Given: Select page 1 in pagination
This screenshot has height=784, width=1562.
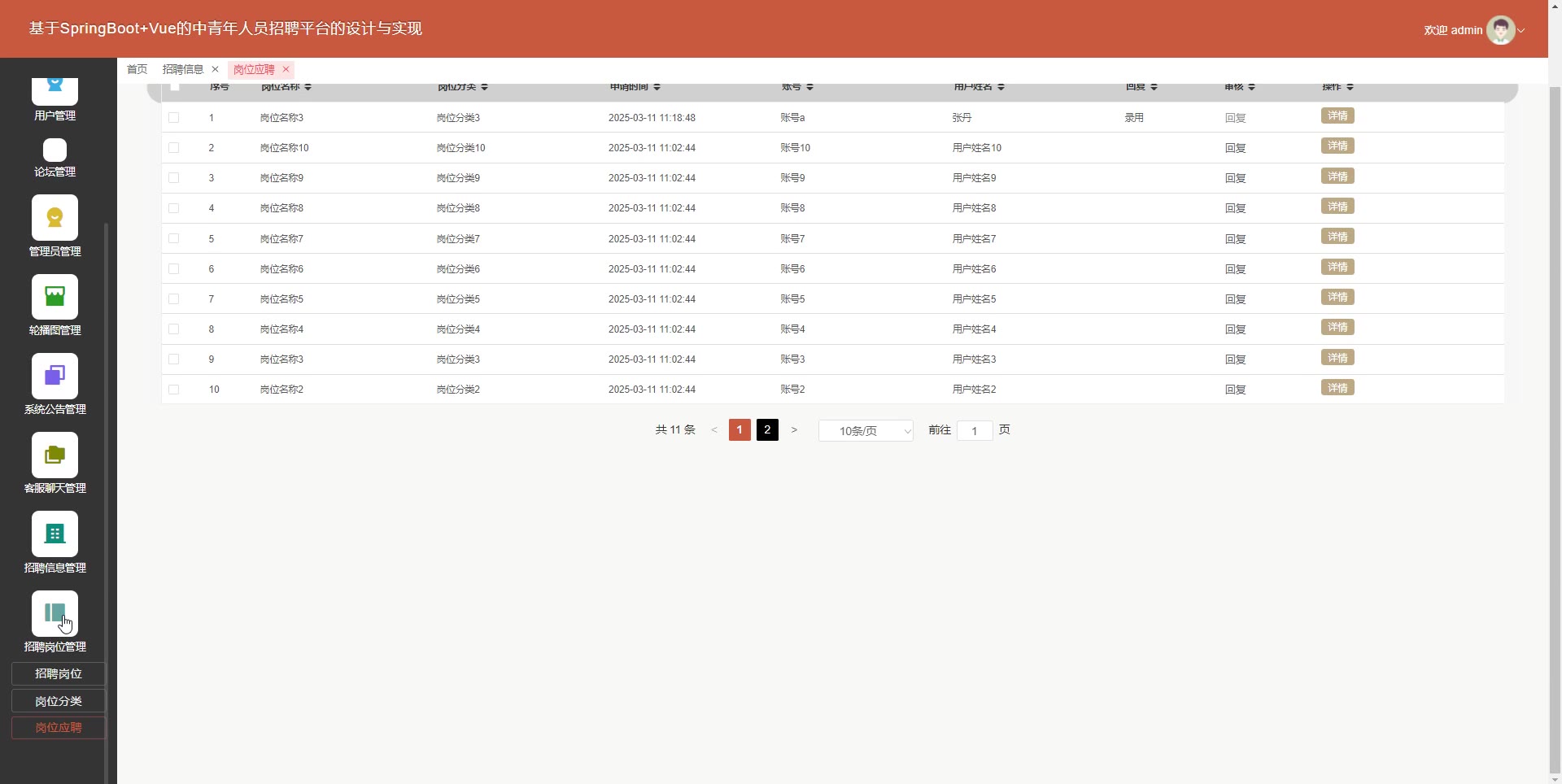Looking at the screenshot, I should 740,430.
